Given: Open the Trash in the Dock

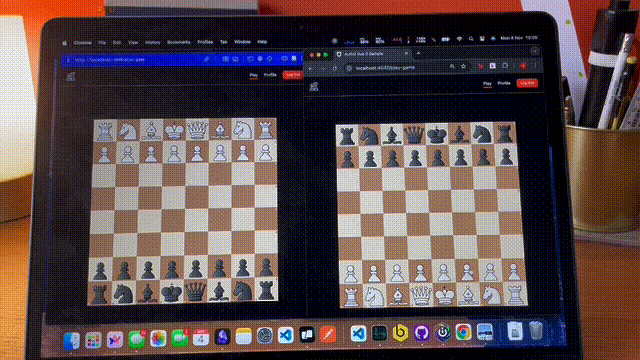Looking at the screenshot, I should [536, 330].
